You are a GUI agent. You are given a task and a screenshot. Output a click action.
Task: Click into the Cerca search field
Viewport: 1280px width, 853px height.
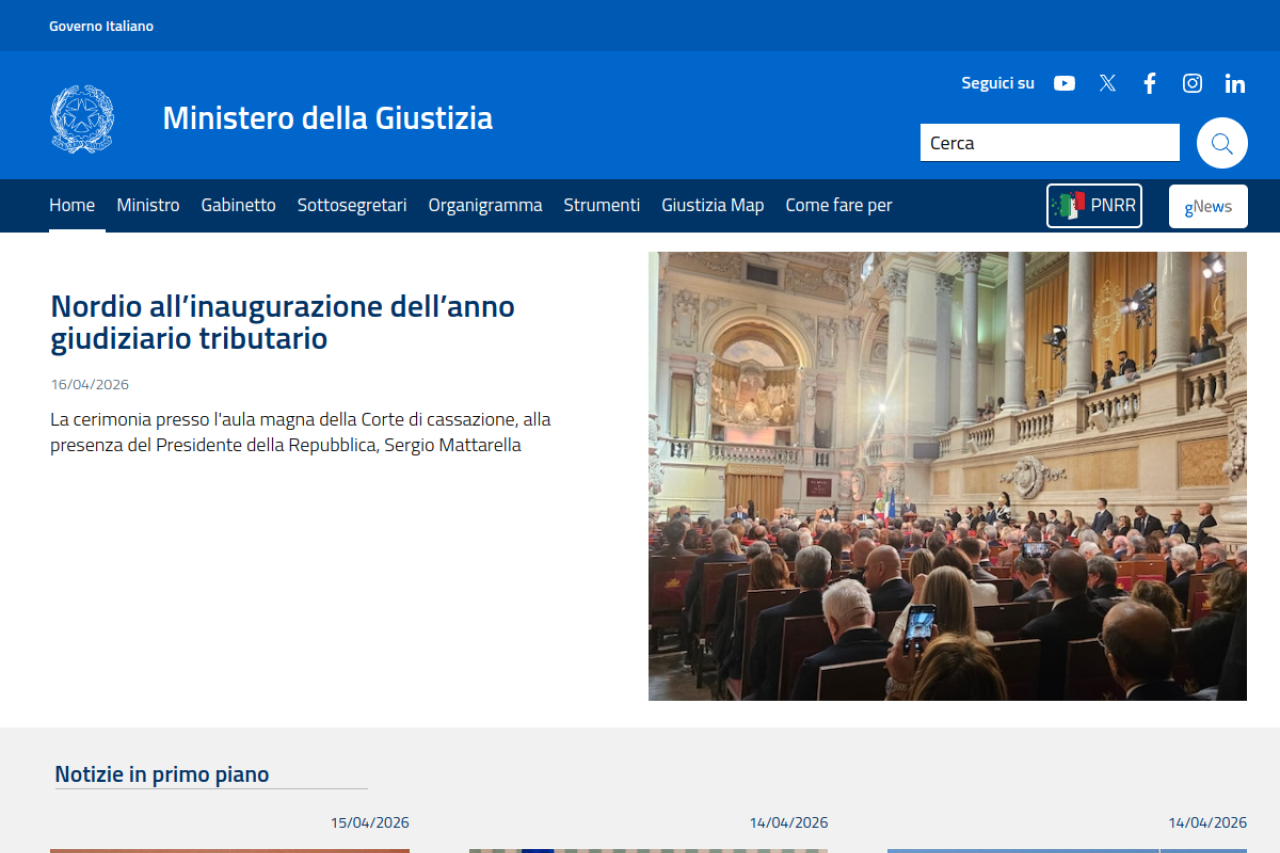pos(1049,143)
